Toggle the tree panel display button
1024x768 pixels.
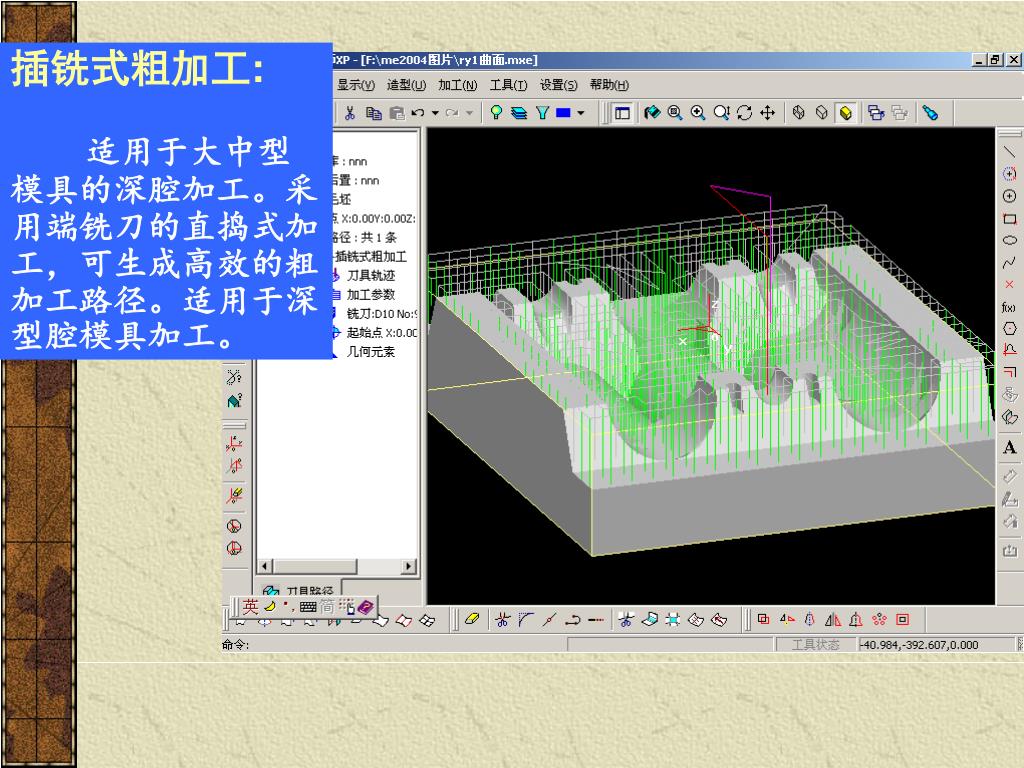pos(622,113)
